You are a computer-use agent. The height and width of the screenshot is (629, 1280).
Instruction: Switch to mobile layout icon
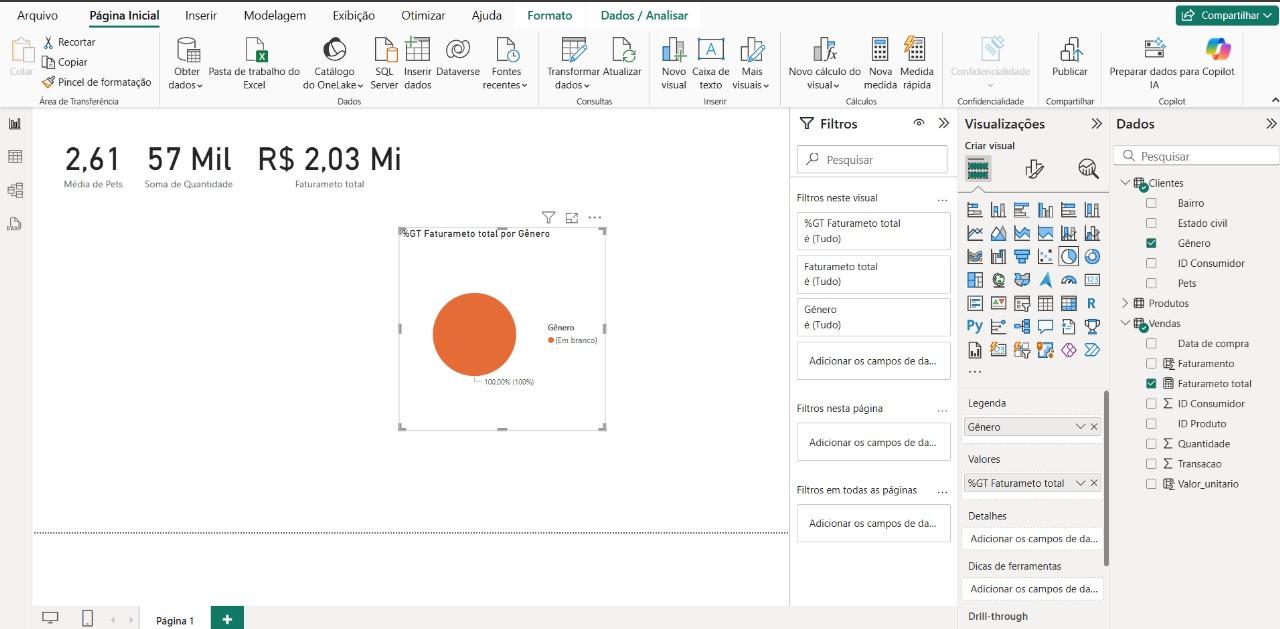(87, 619)
